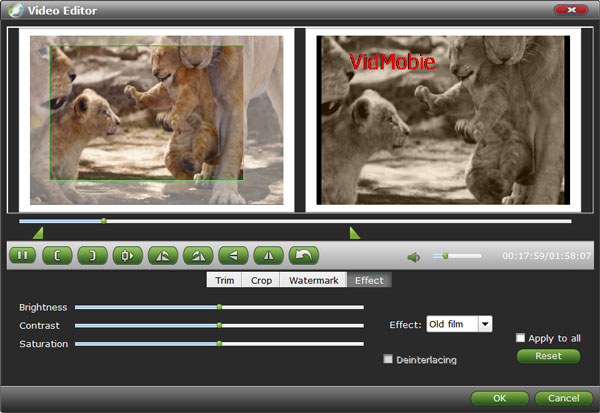Select the right trim end marker
Screen dimensions: 600x413
point(354,233)
